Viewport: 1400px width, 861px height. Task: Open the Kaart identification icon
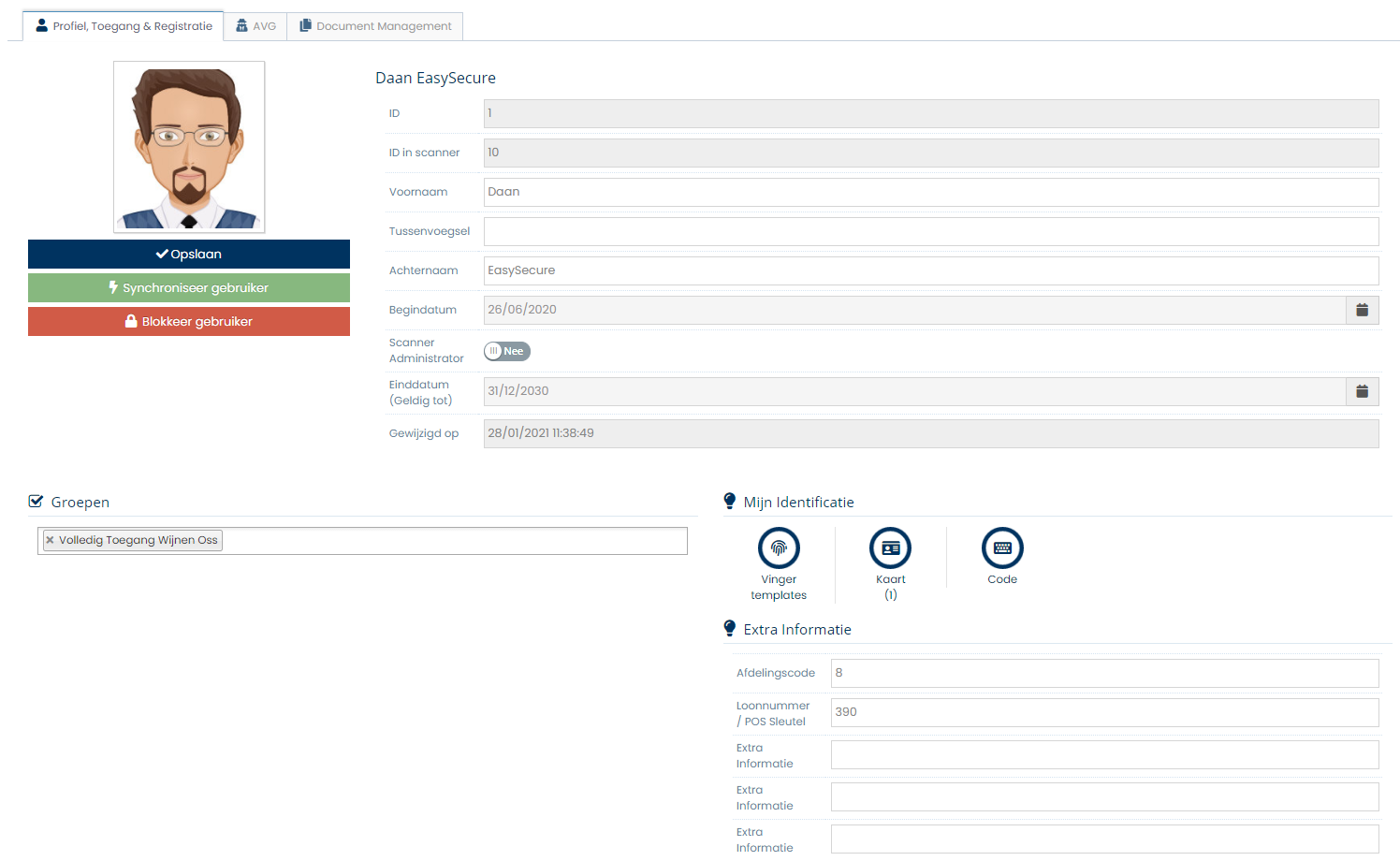(x=890, y=548)
